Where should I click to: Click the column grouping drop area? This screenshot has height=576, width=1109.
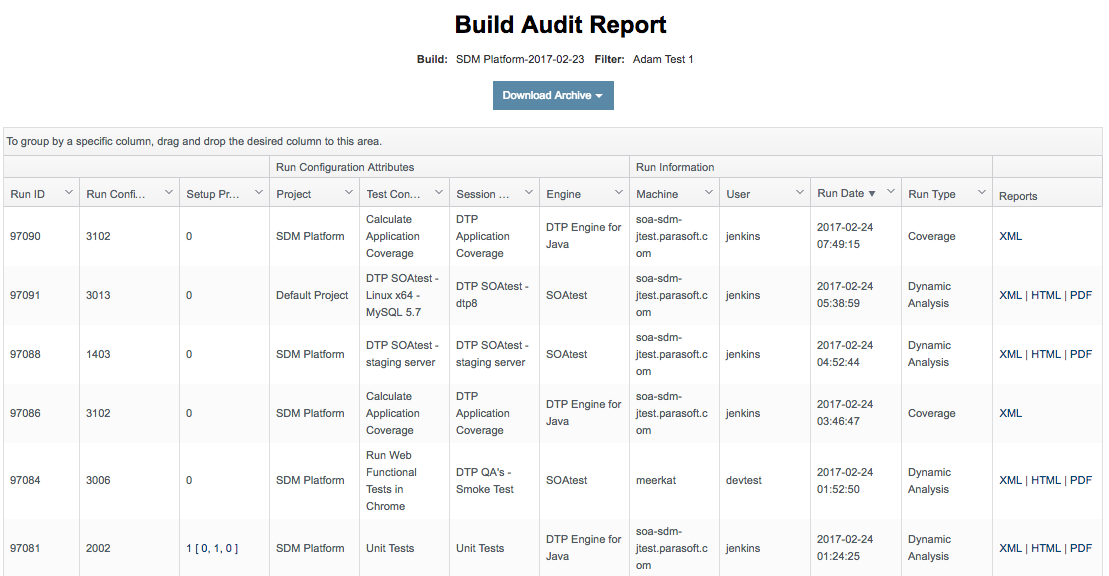coord(552,142)
